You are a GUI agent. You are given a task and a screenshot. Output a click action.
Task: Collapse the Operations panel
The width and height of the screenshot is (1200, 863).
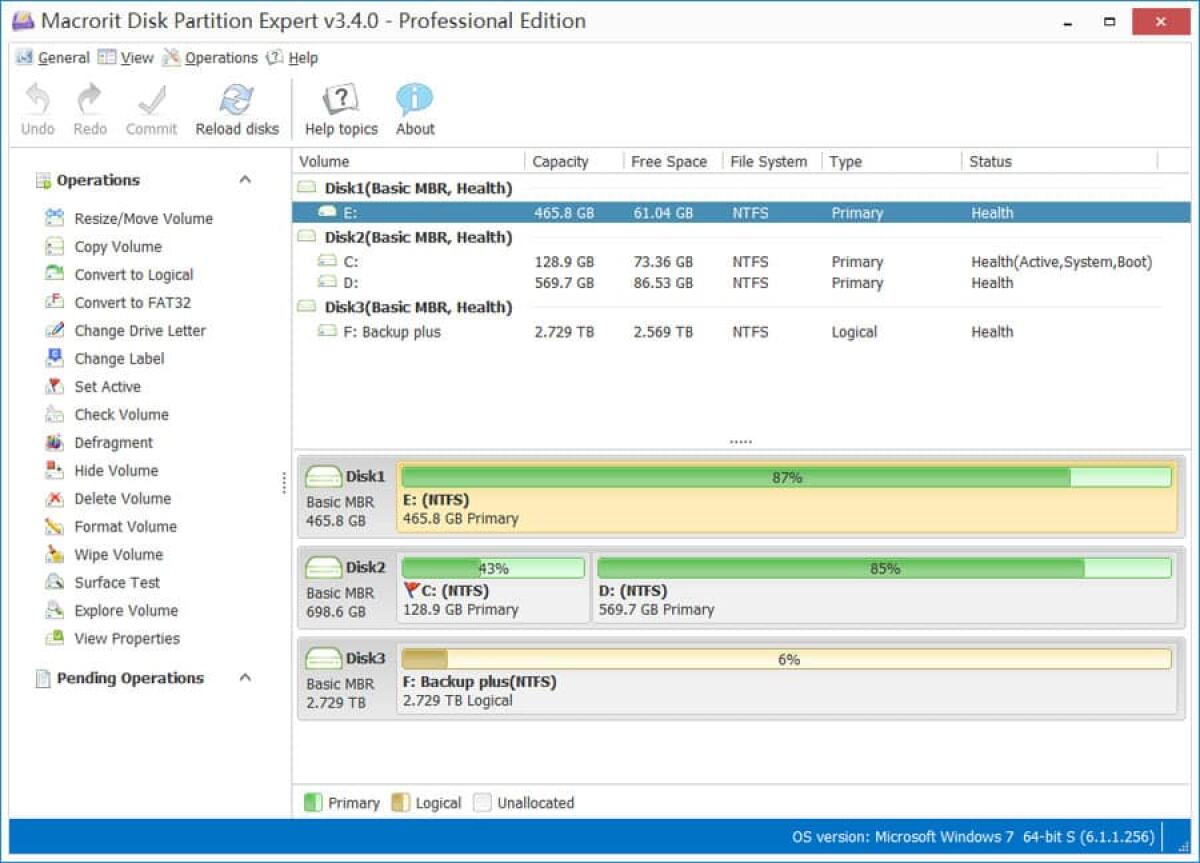coord(245,179)
